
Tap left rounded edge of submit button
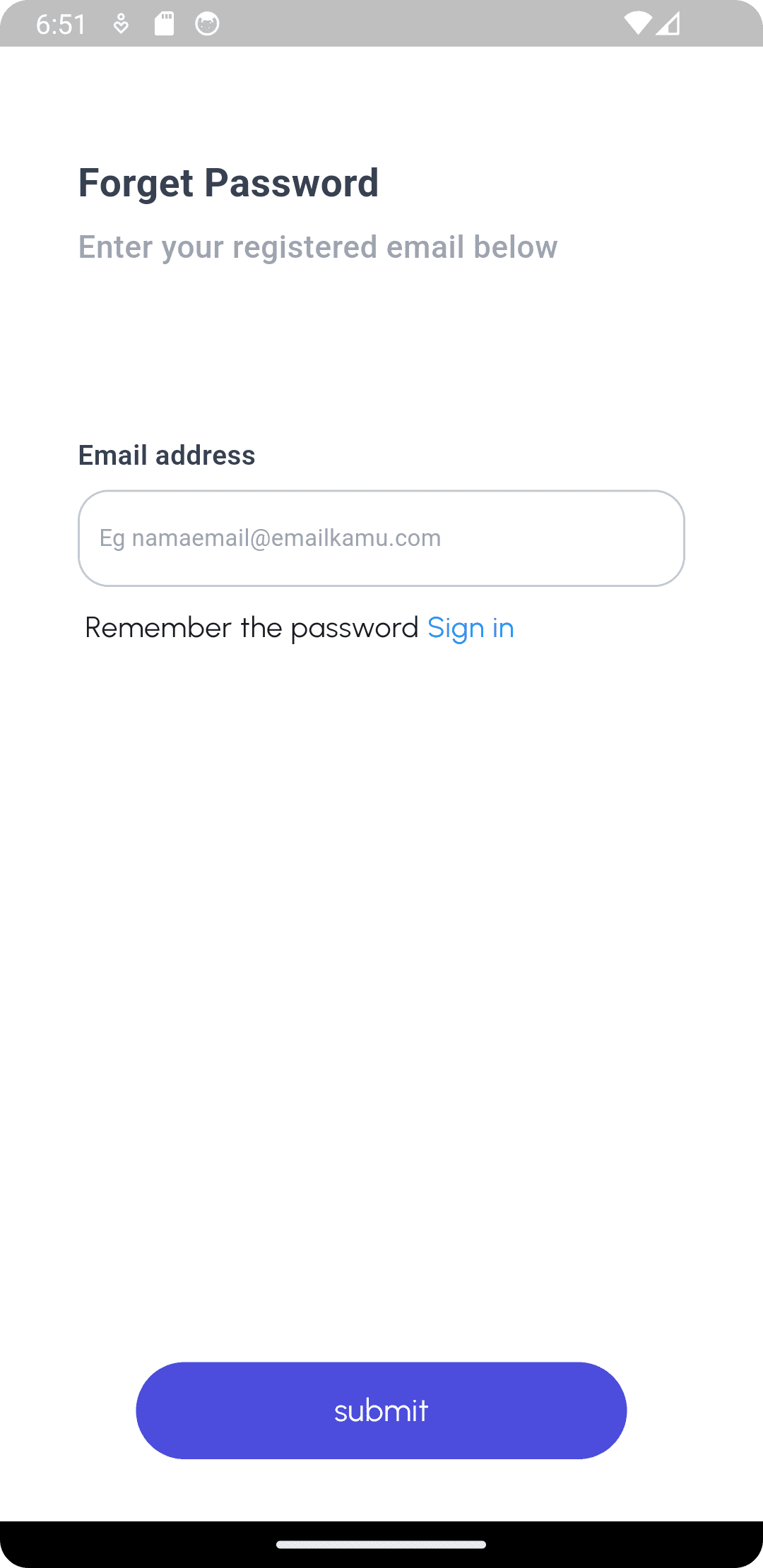point(159,1410)
